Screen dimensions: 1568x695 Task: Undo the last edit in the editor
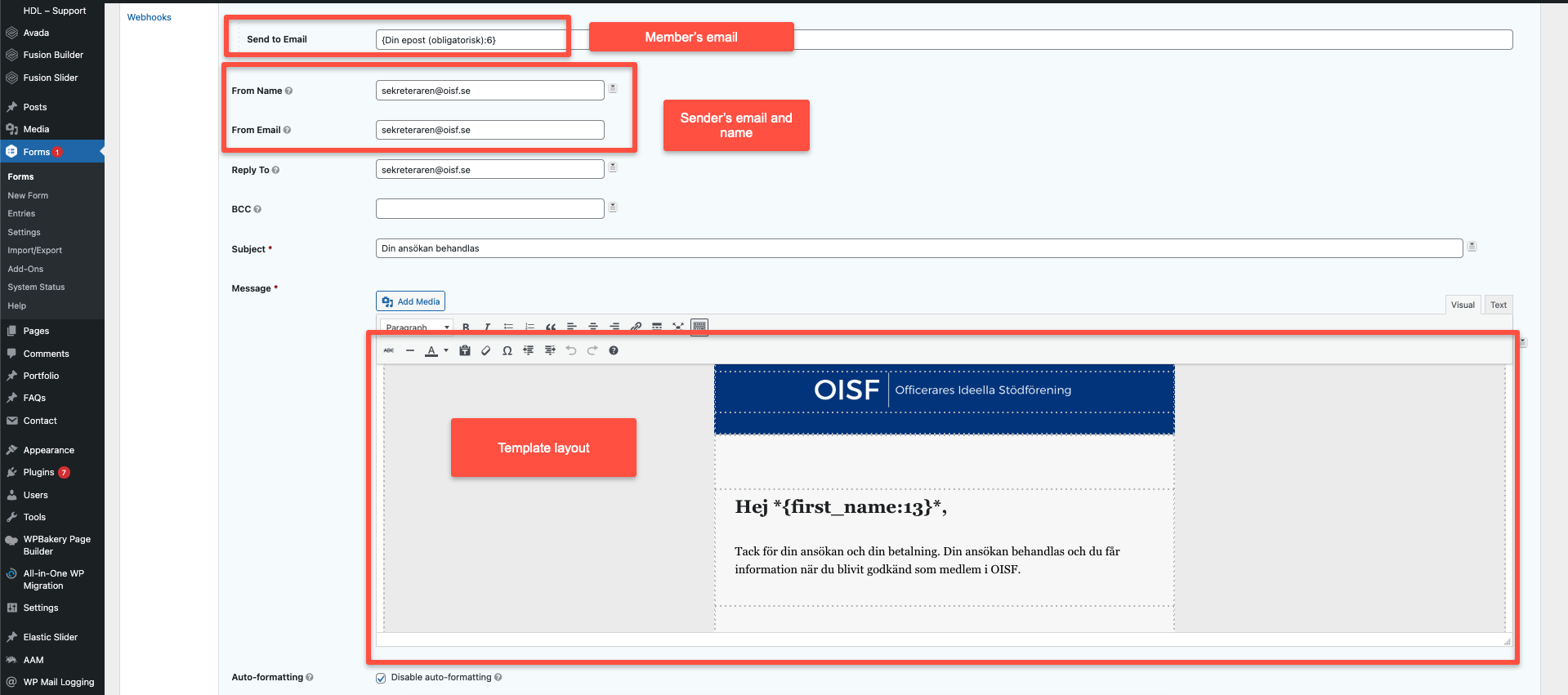pos(571,350)
